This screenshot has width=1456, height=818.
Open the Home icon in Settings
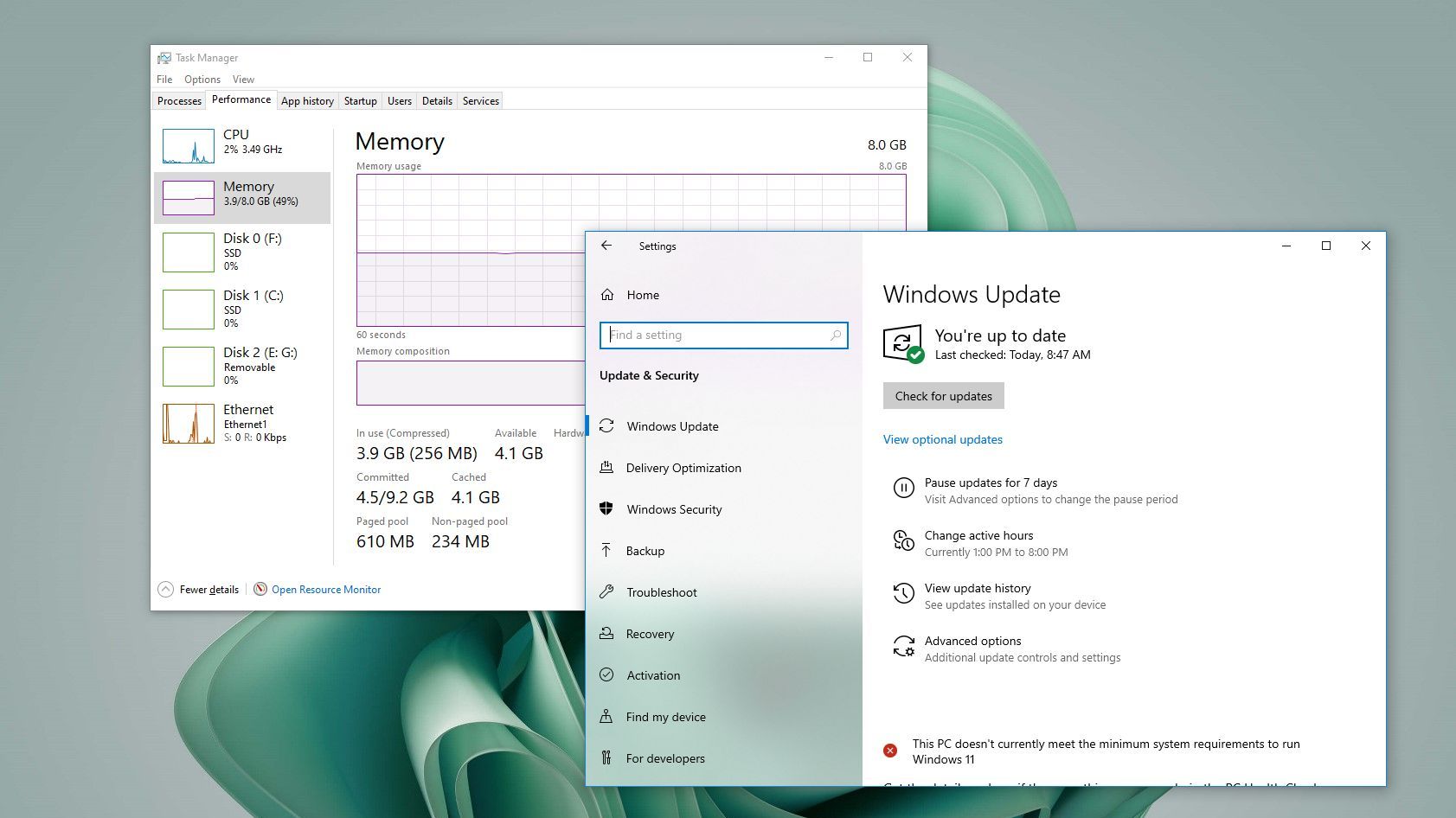pyautogui.click(x=607, y=295)
